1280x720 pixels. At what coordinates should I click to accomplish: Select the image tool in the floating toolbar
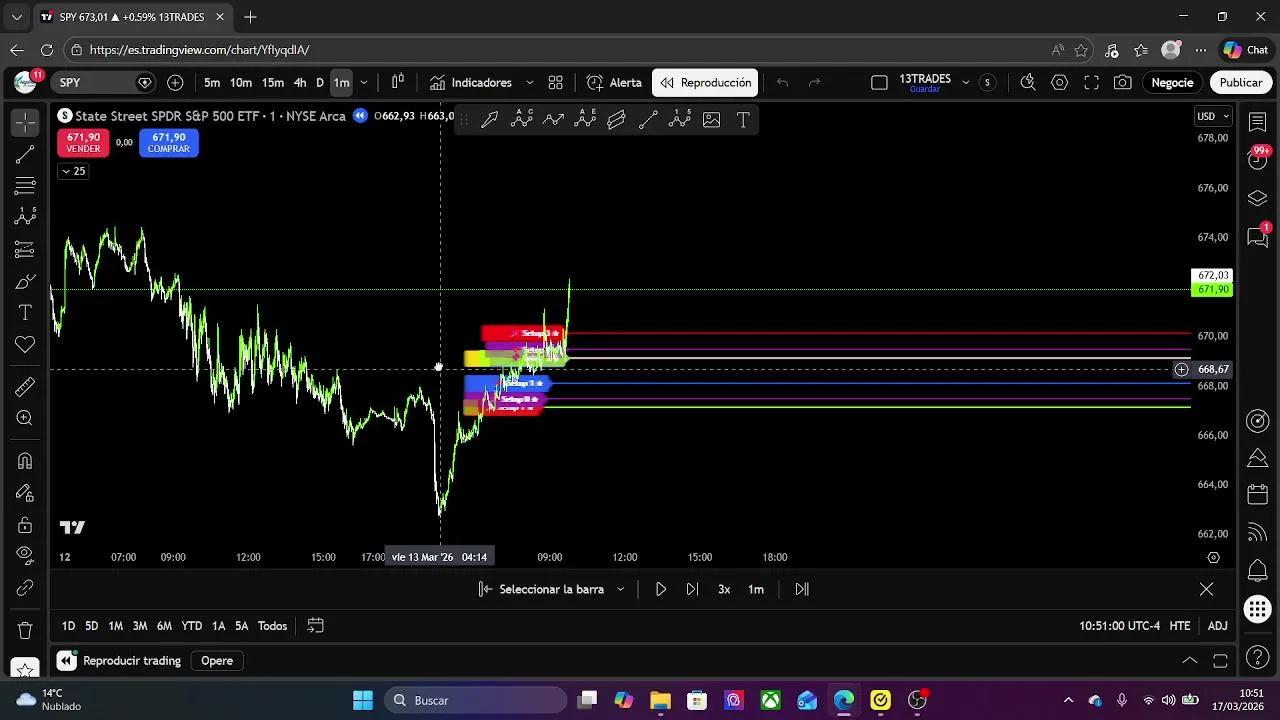coord(711,120)
